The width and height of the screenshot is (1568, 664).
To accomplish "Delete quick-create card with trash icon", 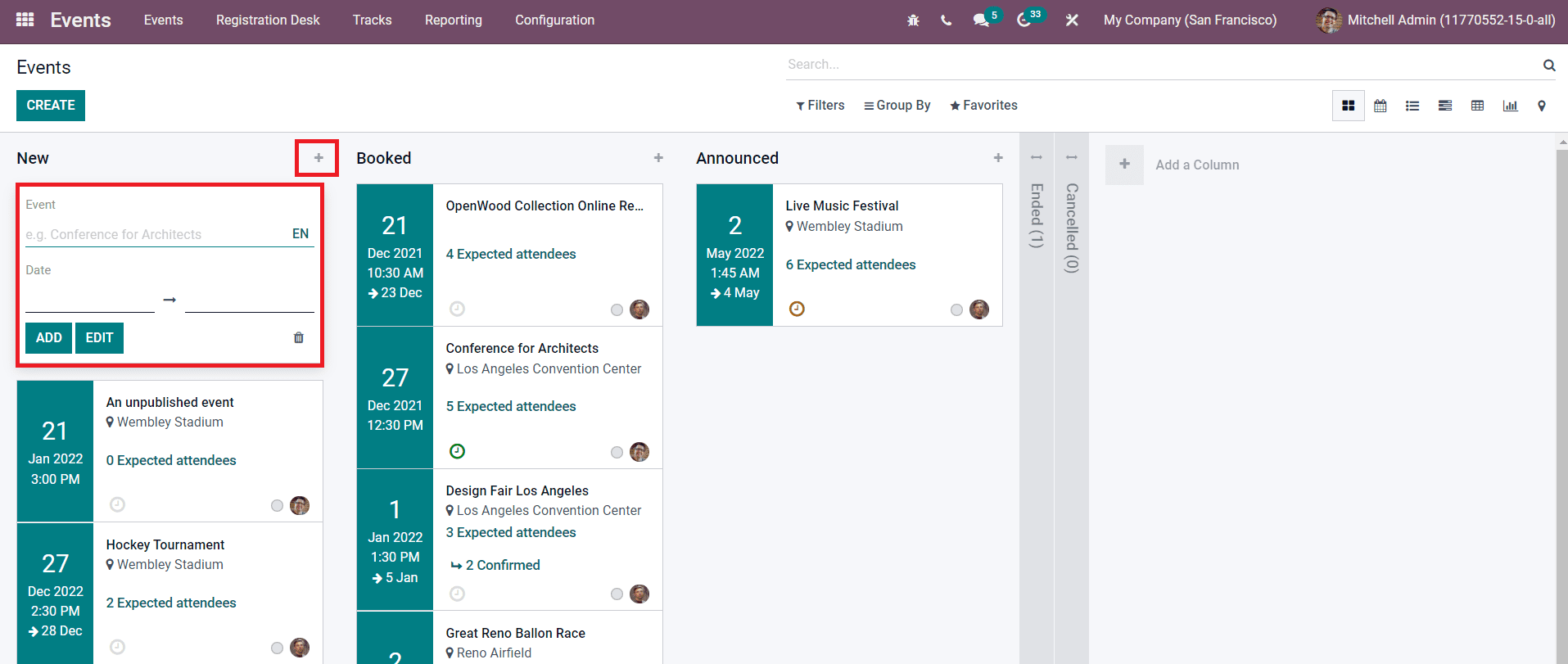I will click(x=299, y=337).
